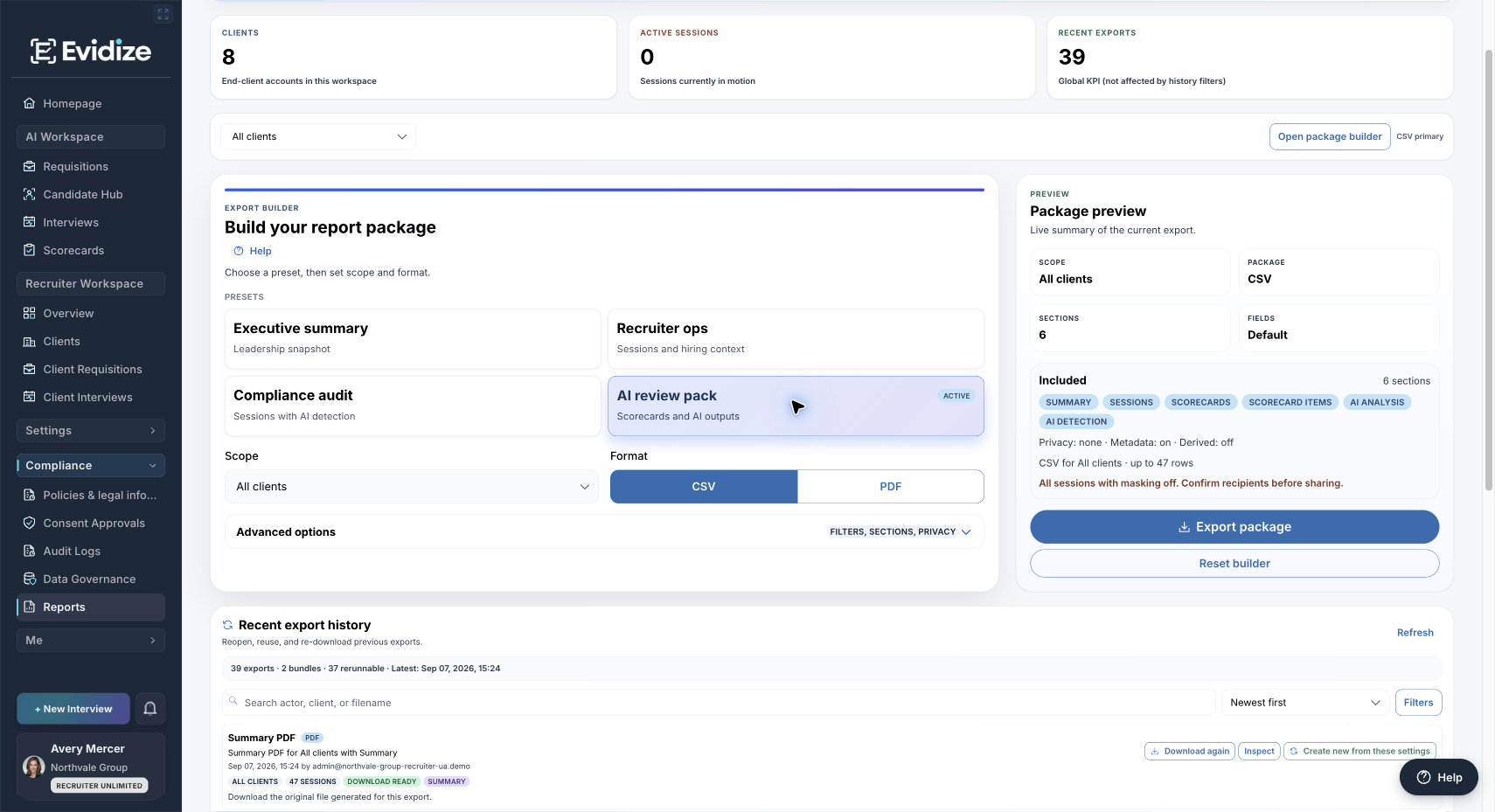Click the Overview grid icon
1495x812 pixels.
click(30, 313)
